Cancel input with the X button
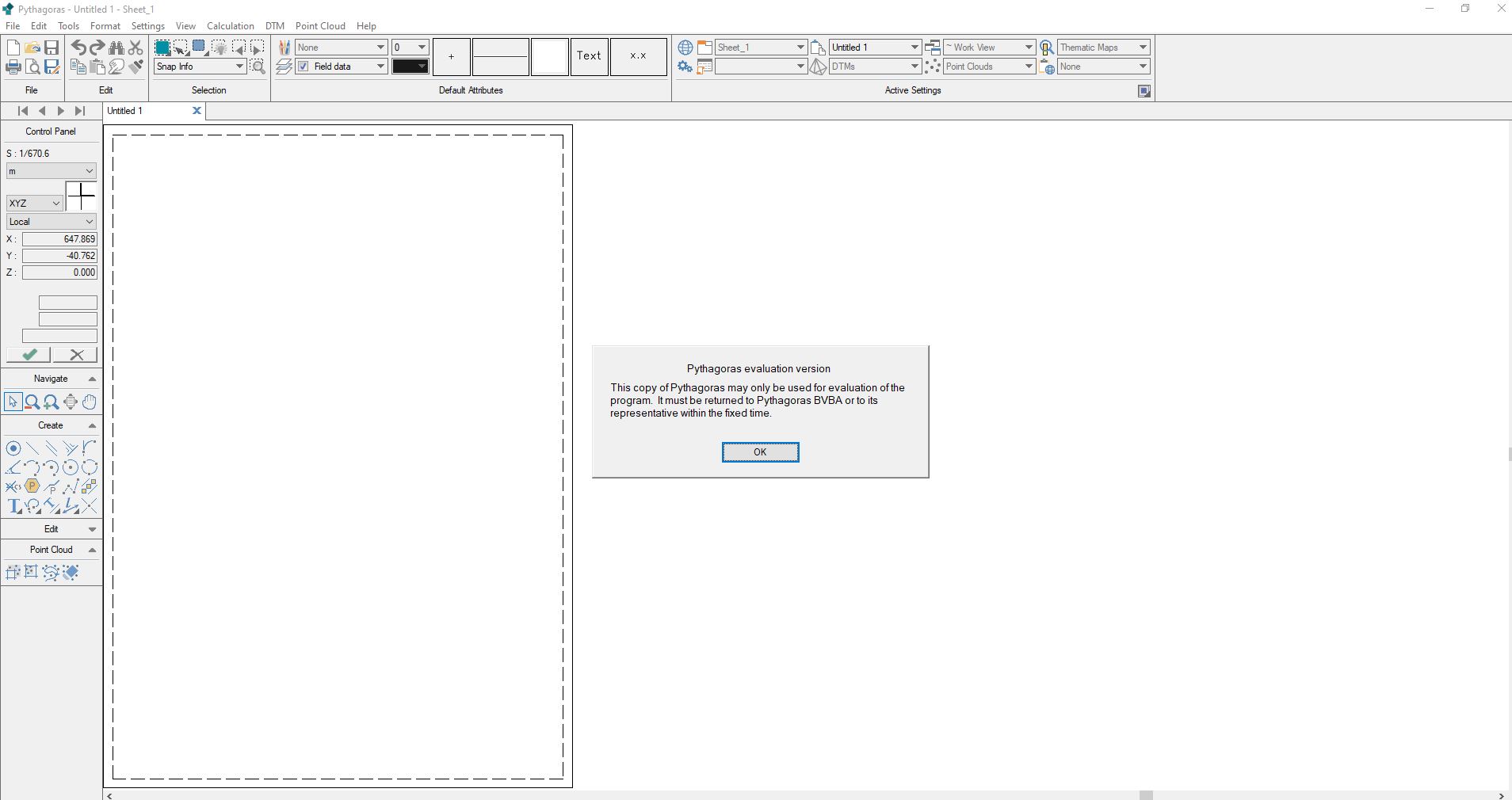This screenshot has height=800, width=1512. tap(76, 355)
